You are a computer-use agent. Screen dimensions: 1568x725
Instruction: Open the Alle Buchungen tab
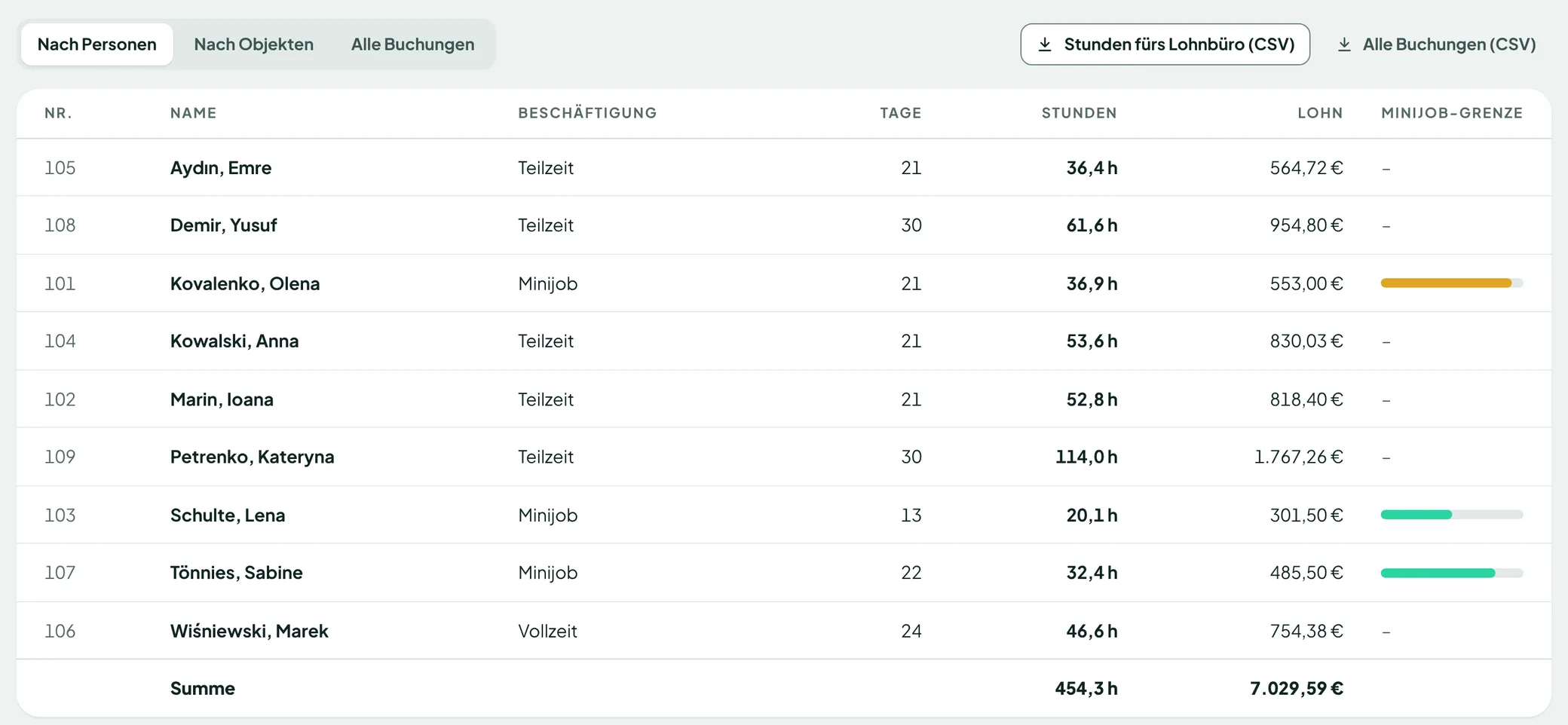(x=412, y=44)
